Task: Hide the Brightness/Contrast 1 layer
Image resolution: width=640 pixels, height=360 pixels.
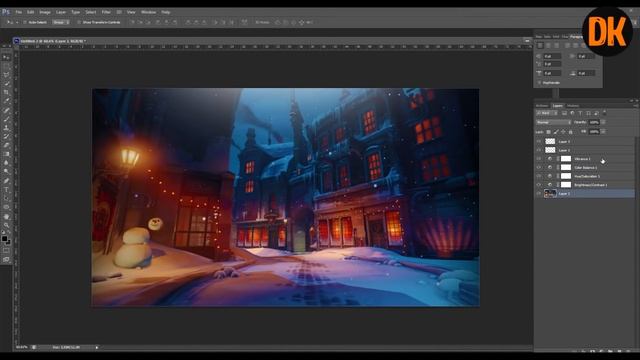Action: point(539,185)
